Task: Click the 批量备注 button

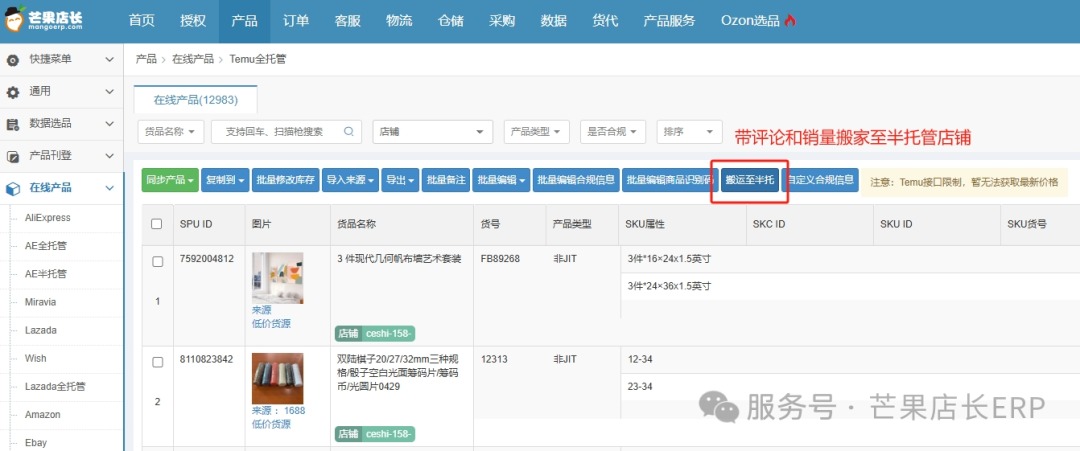Action: point(446,180)
